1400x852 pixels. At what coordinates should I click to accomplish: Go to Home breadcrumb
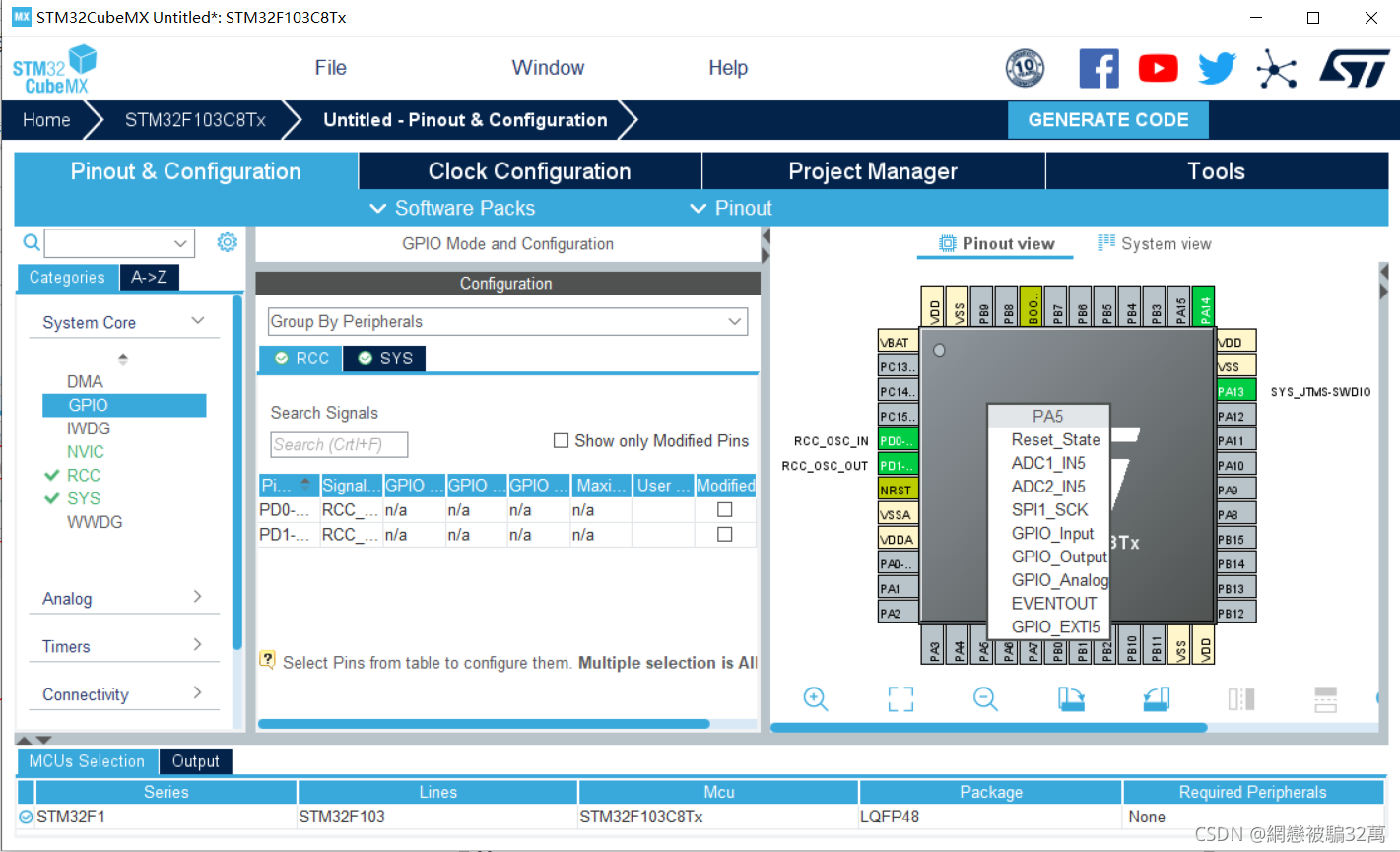pos(46,120)
